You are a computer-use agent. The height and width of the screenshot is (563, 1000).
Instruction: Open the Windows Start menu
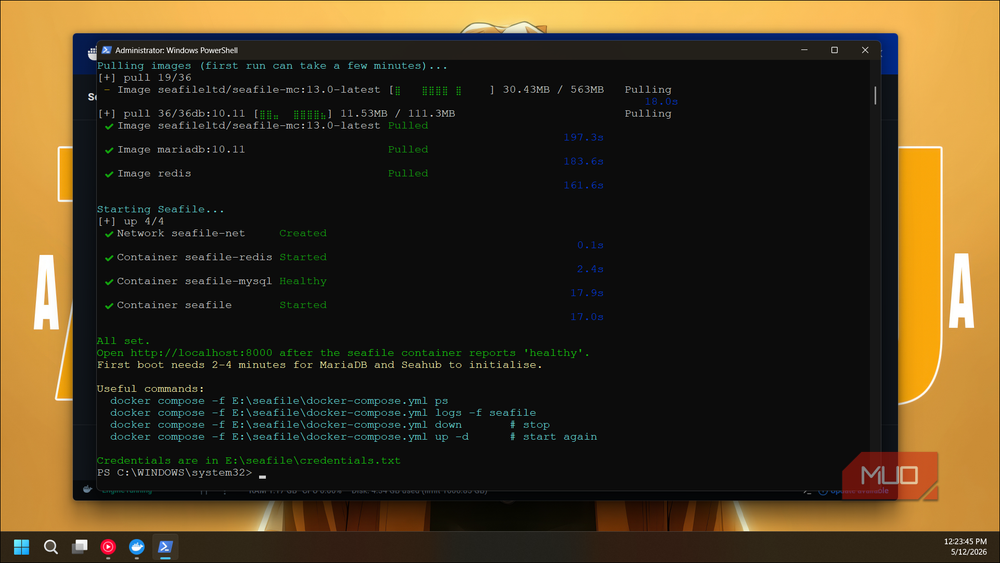tap(22, 546)
